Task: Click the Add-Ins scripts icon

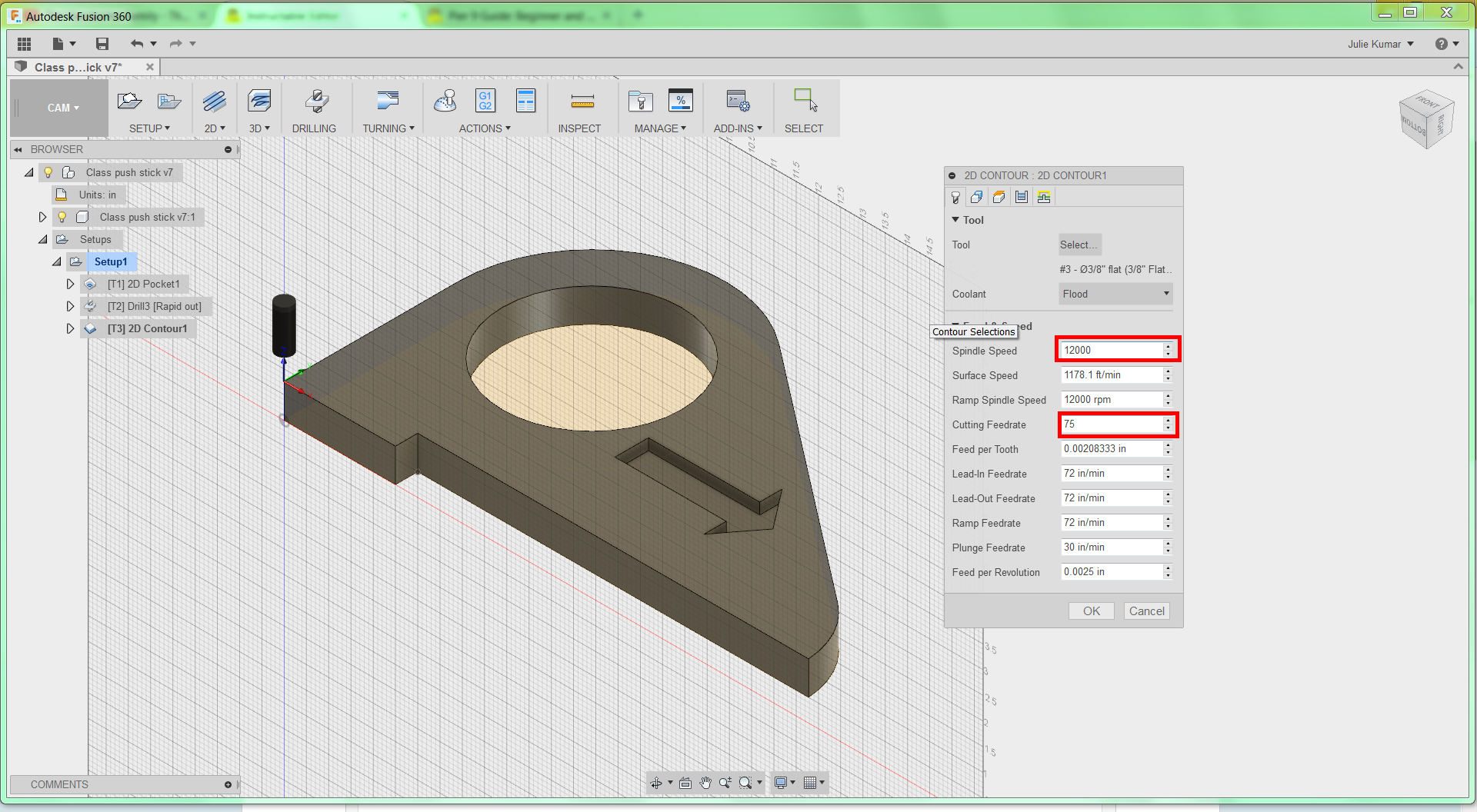Action: 738,101
